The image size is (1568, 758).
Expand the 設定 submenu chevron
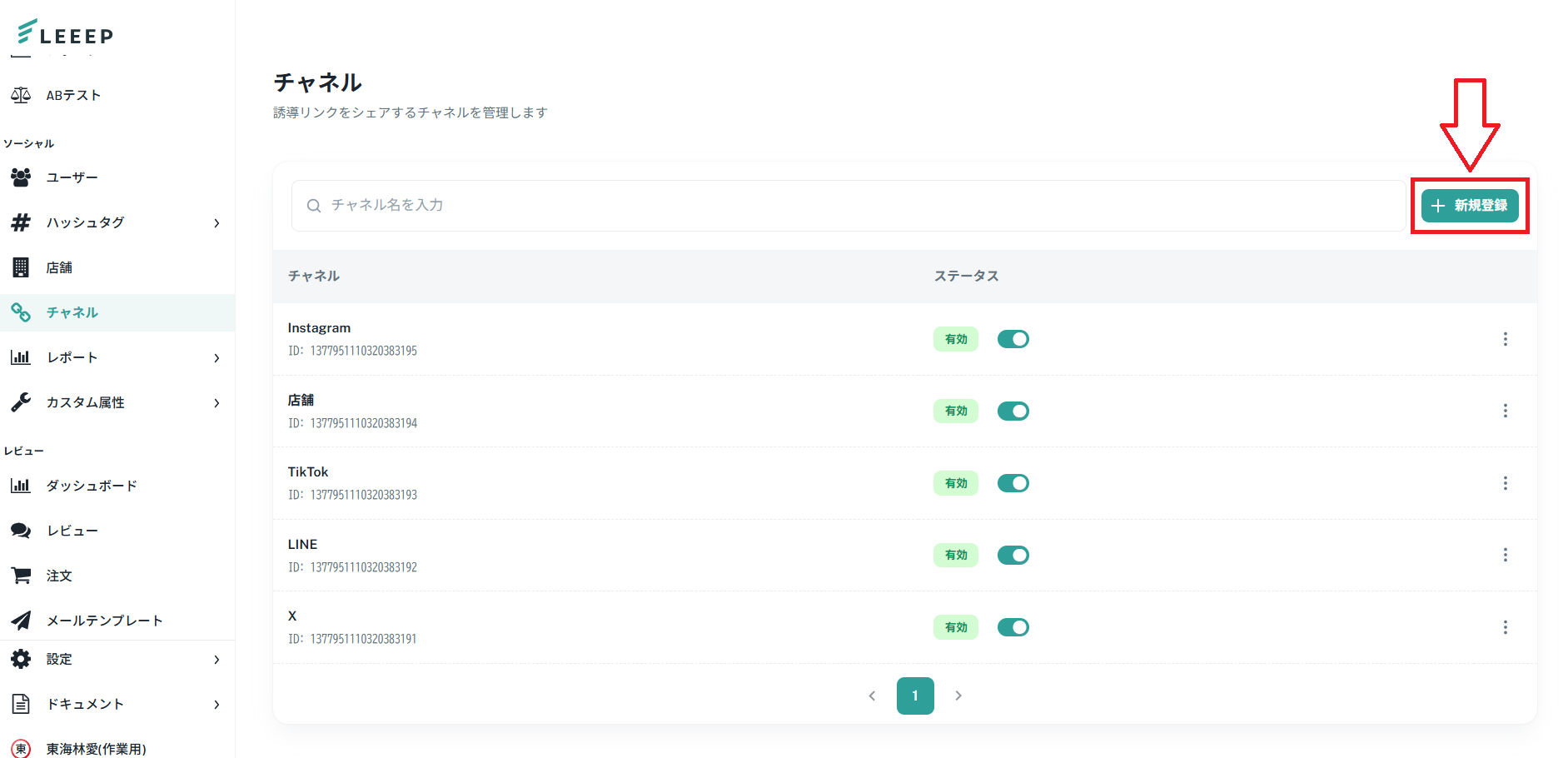(x=217, y=660)
